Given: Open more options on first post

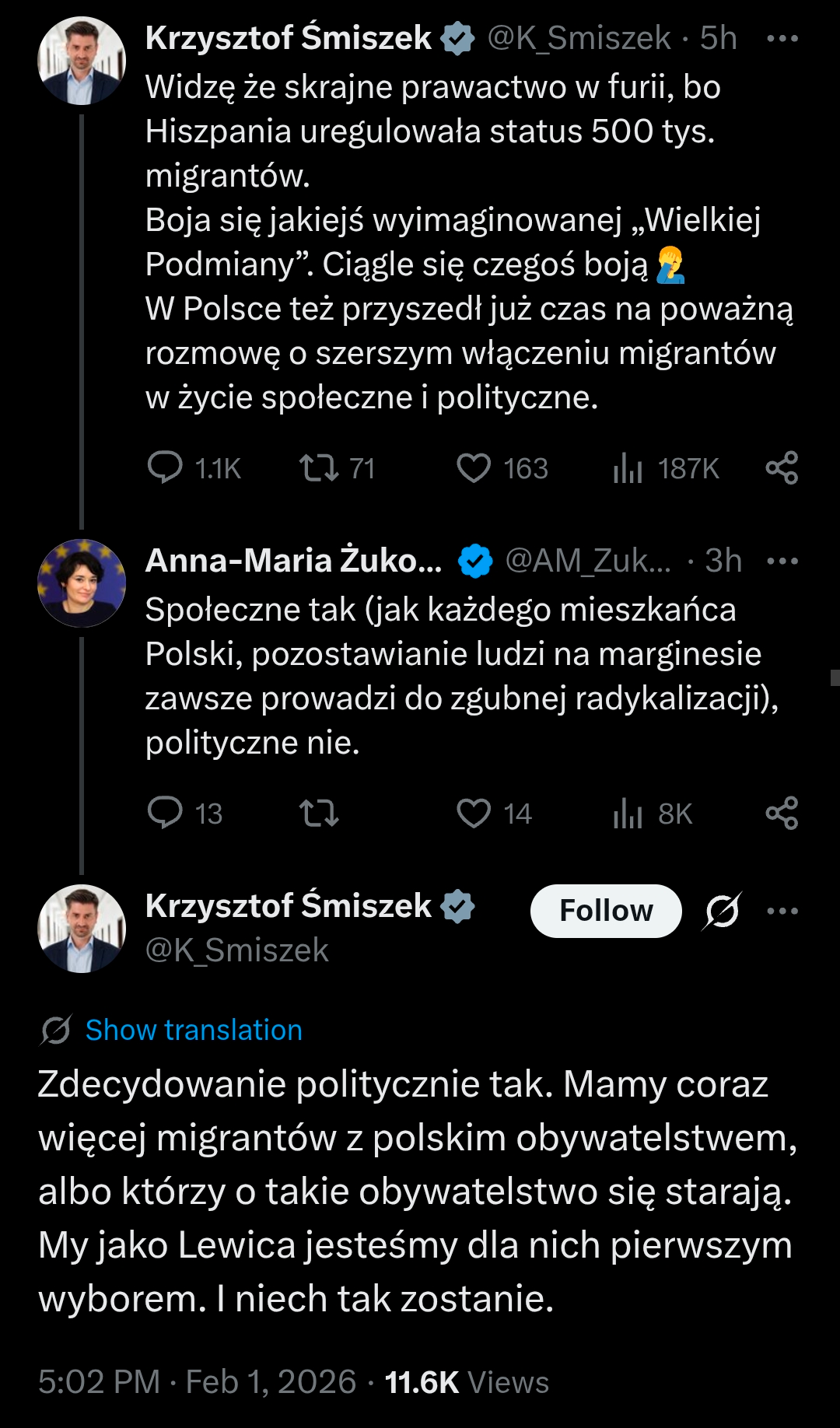Looking at the screenshot, I should click(x=782, y=38).
